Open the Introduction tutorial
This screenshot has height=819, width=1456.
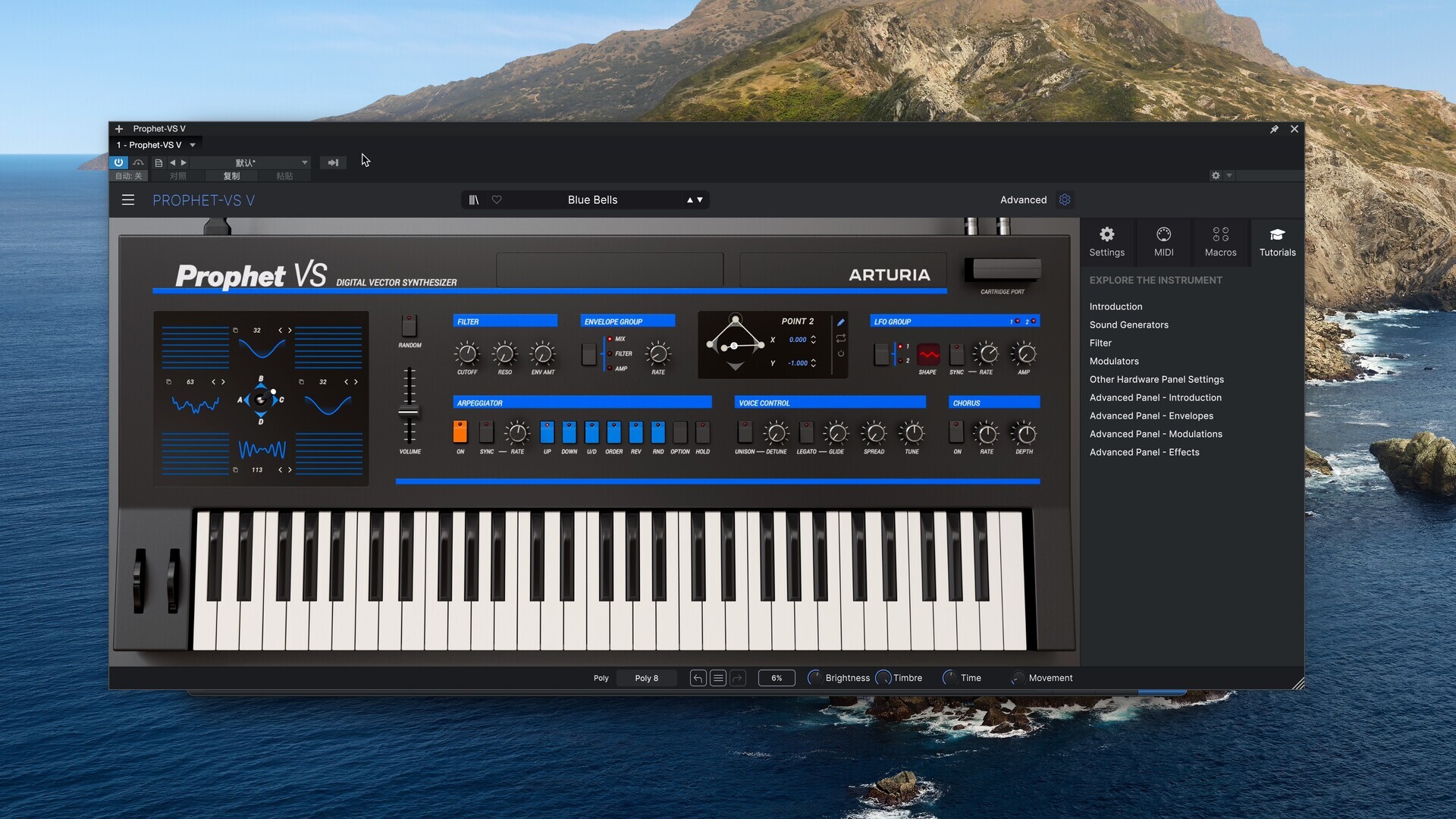coord(1116,306)
